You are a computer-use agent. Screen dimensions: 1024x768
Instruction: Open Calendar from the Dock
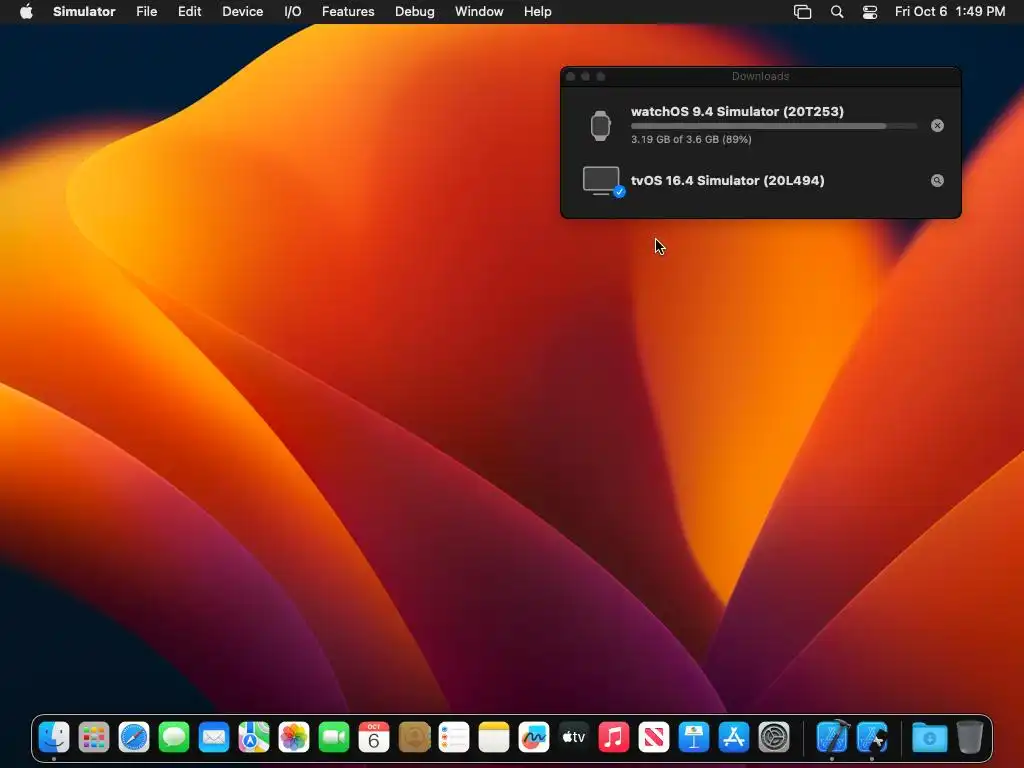click(374, 738)
